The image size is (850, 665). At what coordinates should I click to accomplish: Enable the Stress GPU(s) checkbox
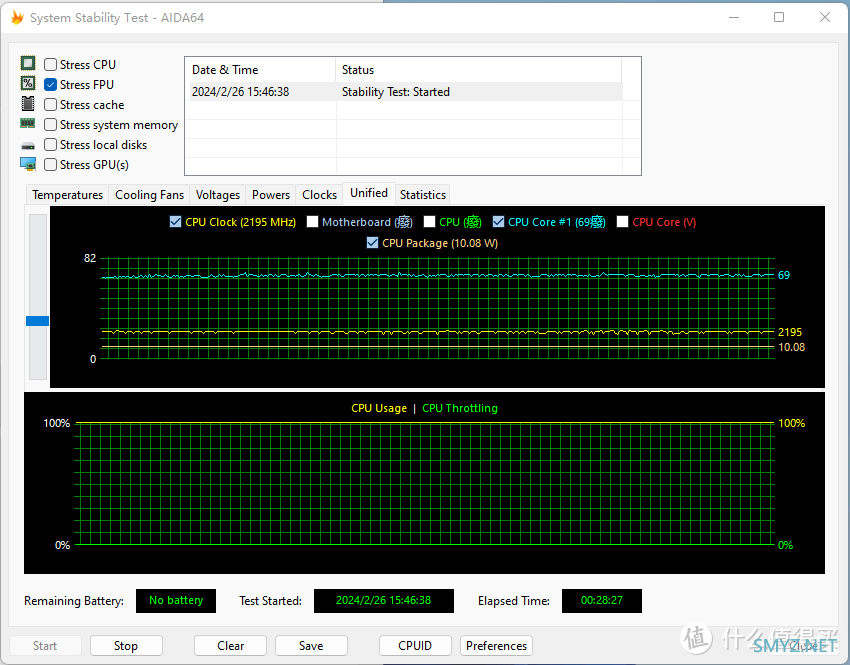tap(50, 165)
